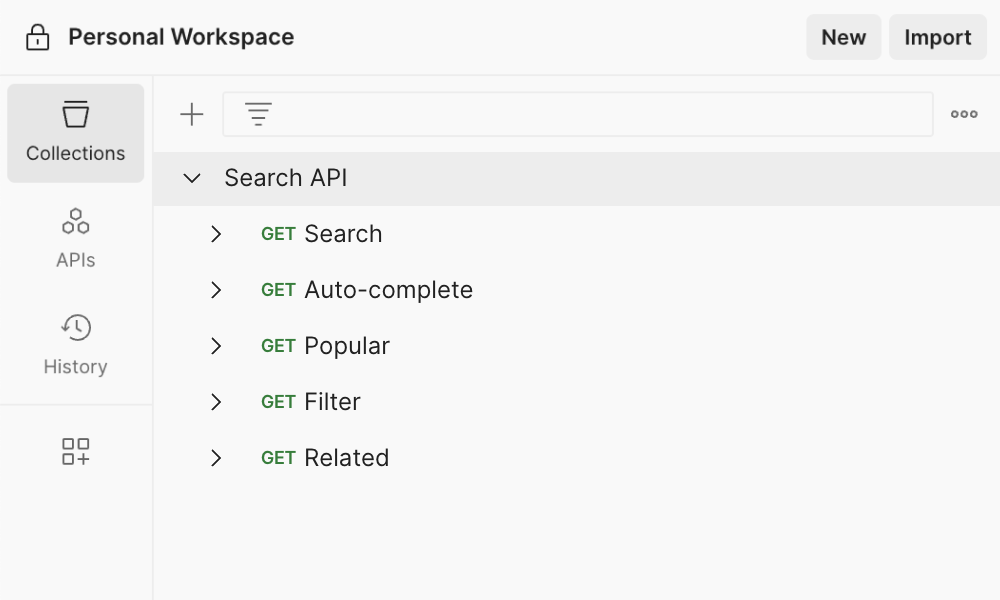Switch to the APIs sidebar tab

click(76, 238)
